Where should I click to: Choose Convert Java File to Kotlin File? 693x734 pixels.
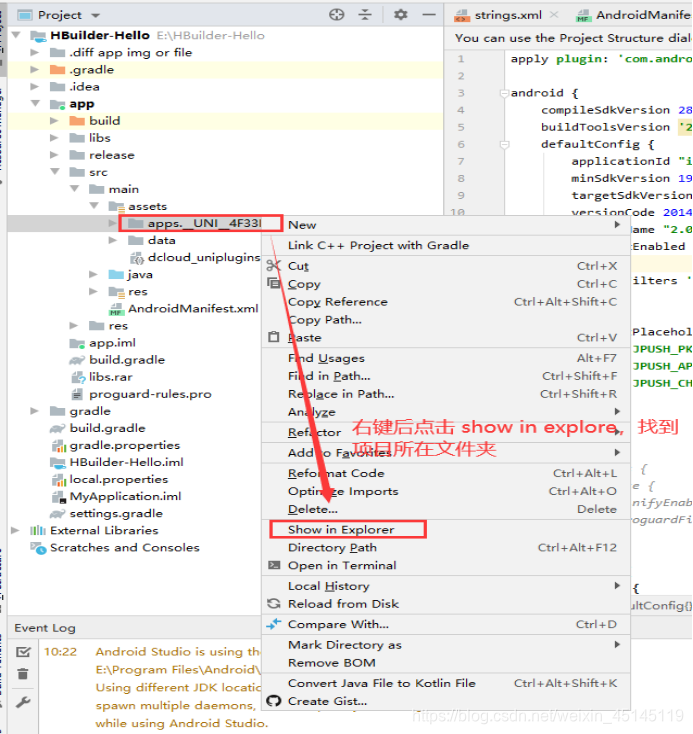[x=446, y=683]
